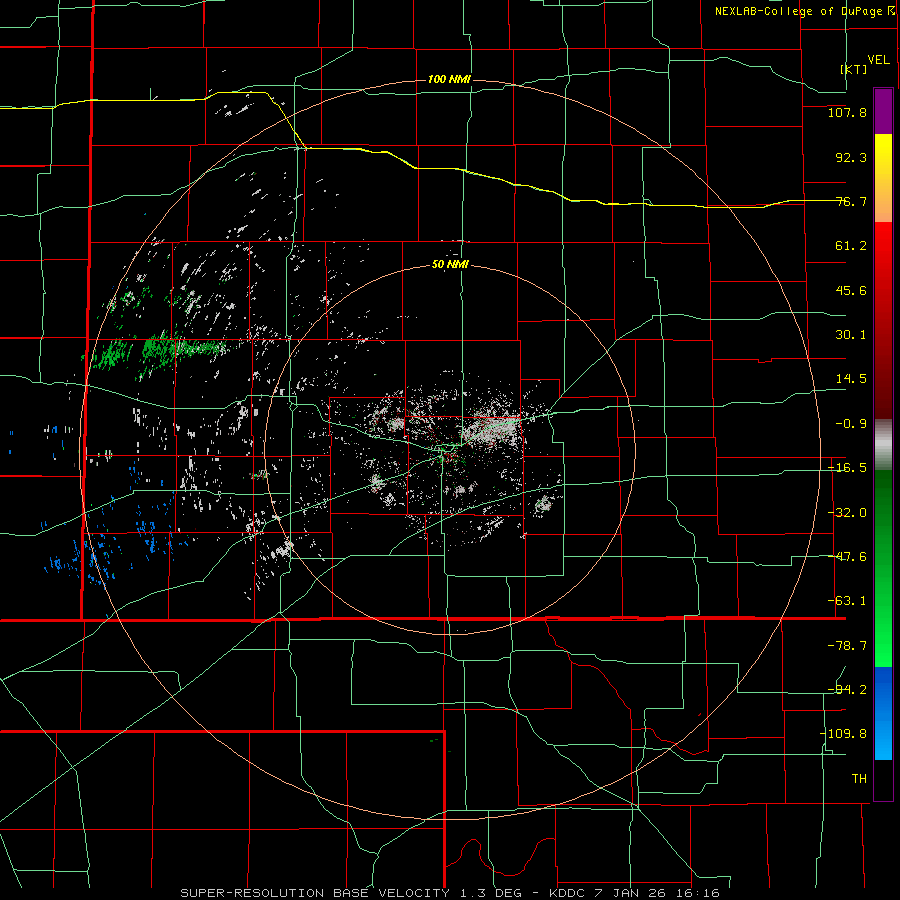Click the -109.8 scale value
This screenshot has width=900, height=900.
[843, 734]
